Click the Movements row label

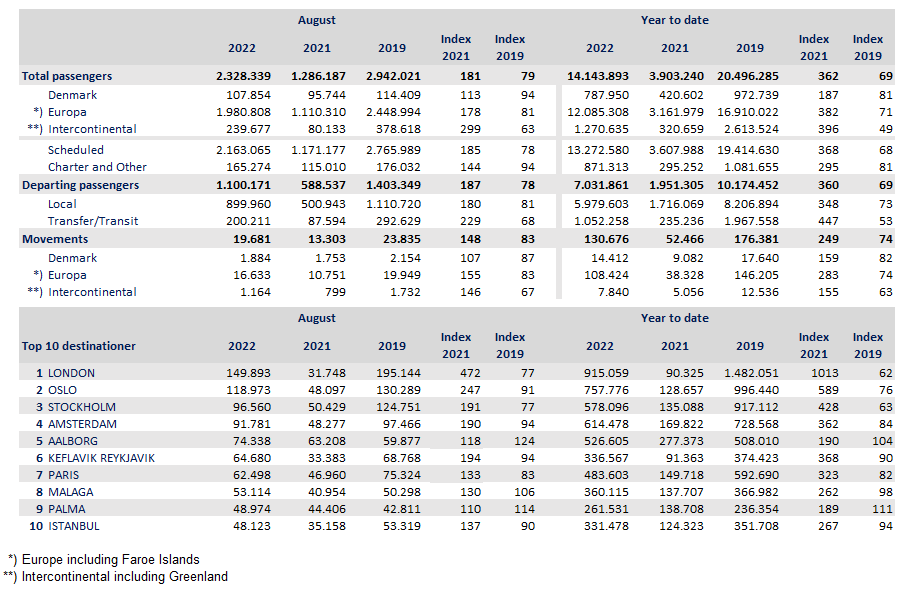pyautogui.click(x=55, y=239)
